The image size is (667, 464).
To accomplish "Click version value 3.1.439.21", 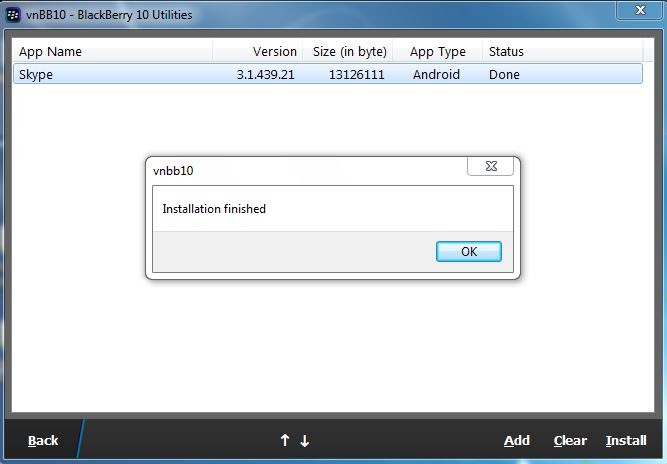I will pyautogui.click(x=265, y=74).
